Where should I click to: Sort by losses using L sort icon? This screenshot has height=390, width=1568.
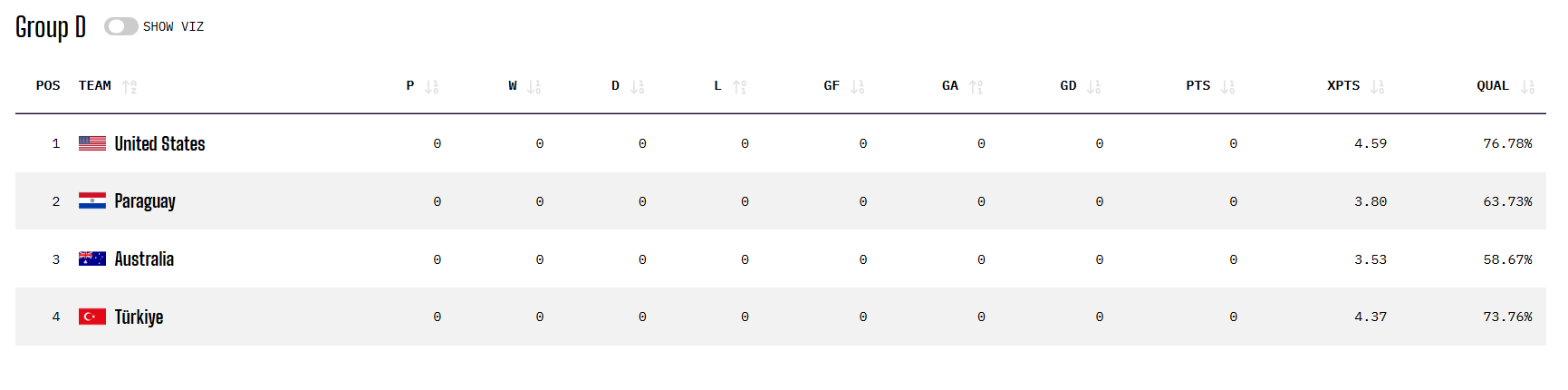[740, 87]
